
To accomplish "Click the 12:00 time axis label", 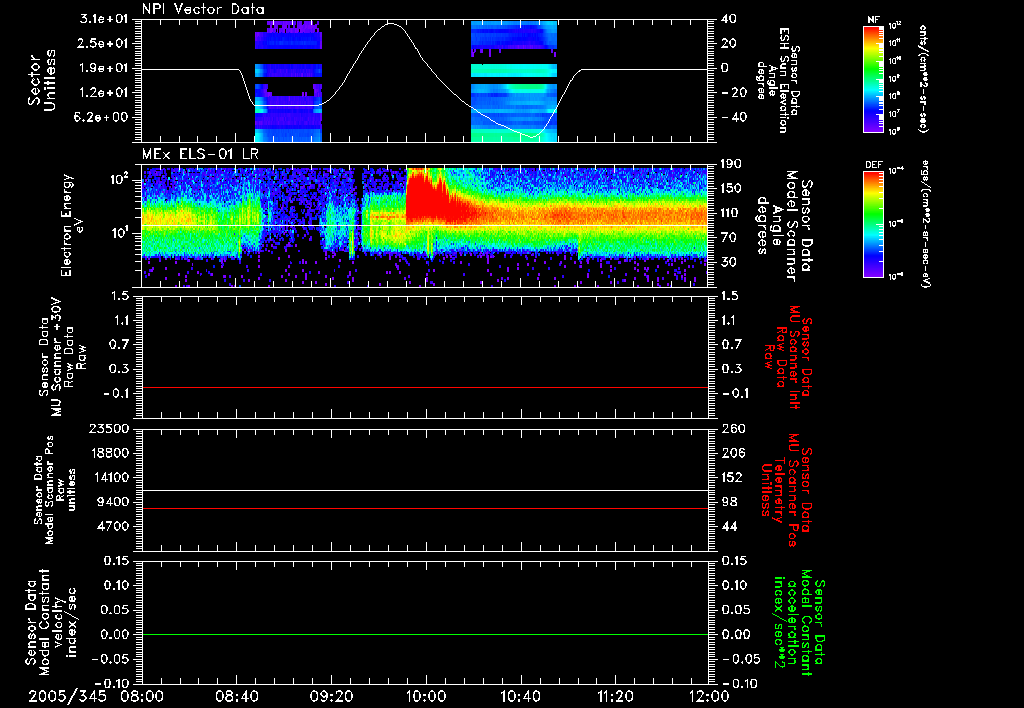I will [709, 696].
